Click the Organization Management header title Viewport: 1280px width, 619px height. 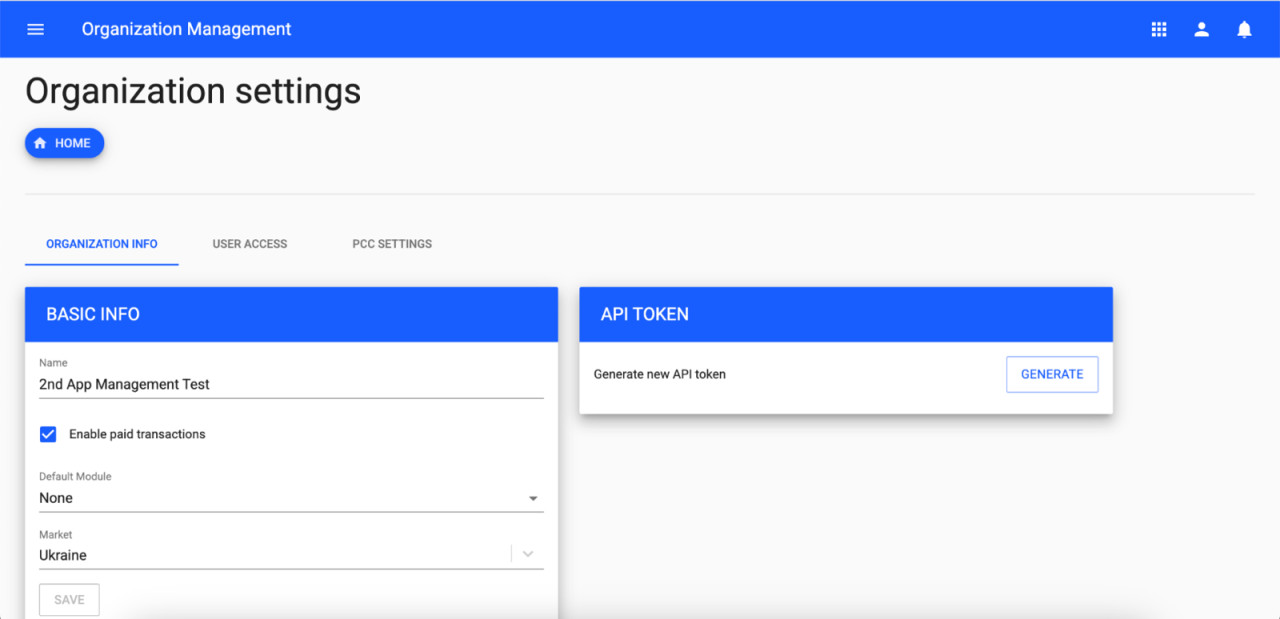coord(187,29)
